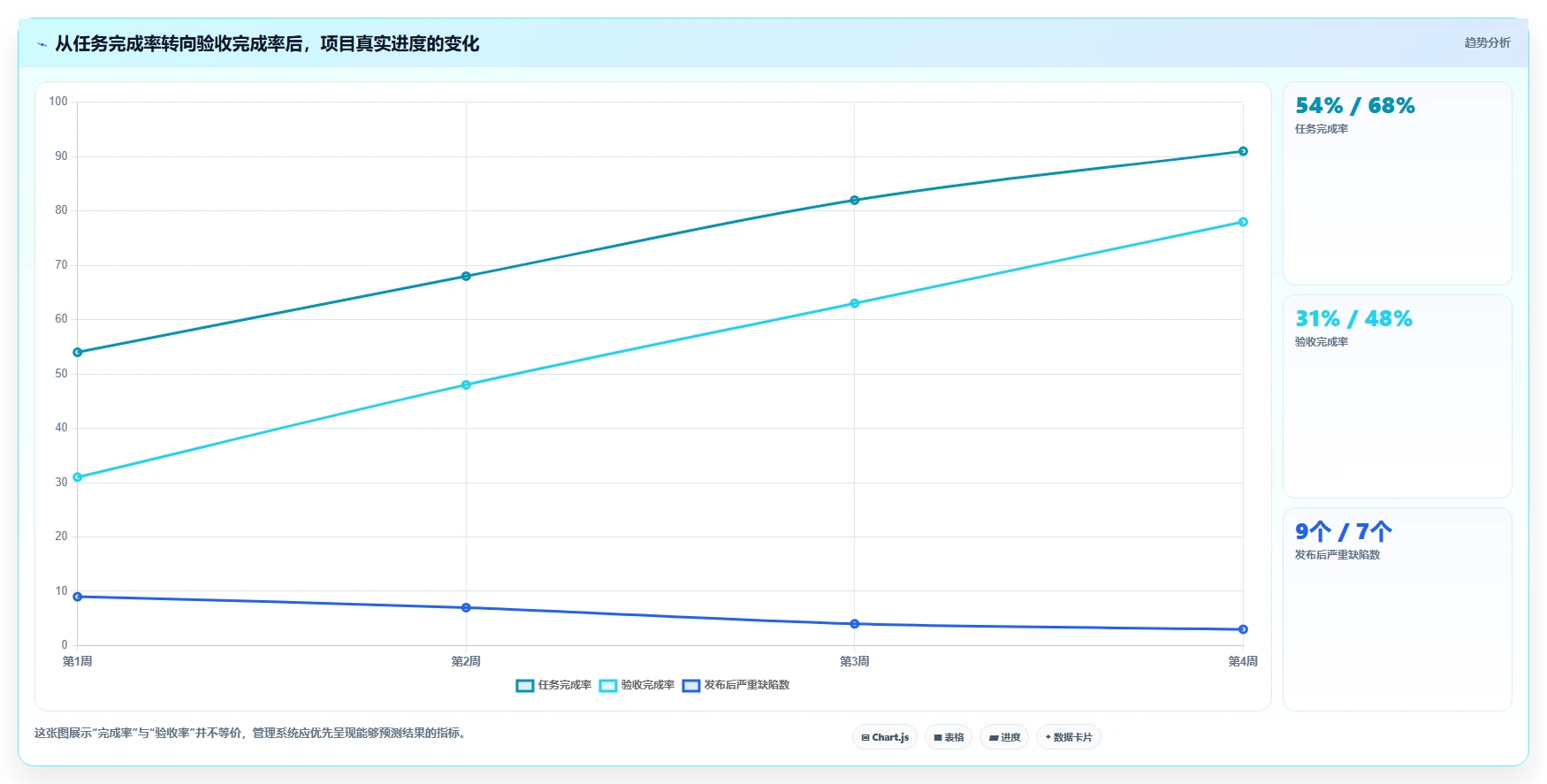
Task: Click the 第4周 x-axis label
Action: [1243, 661]
